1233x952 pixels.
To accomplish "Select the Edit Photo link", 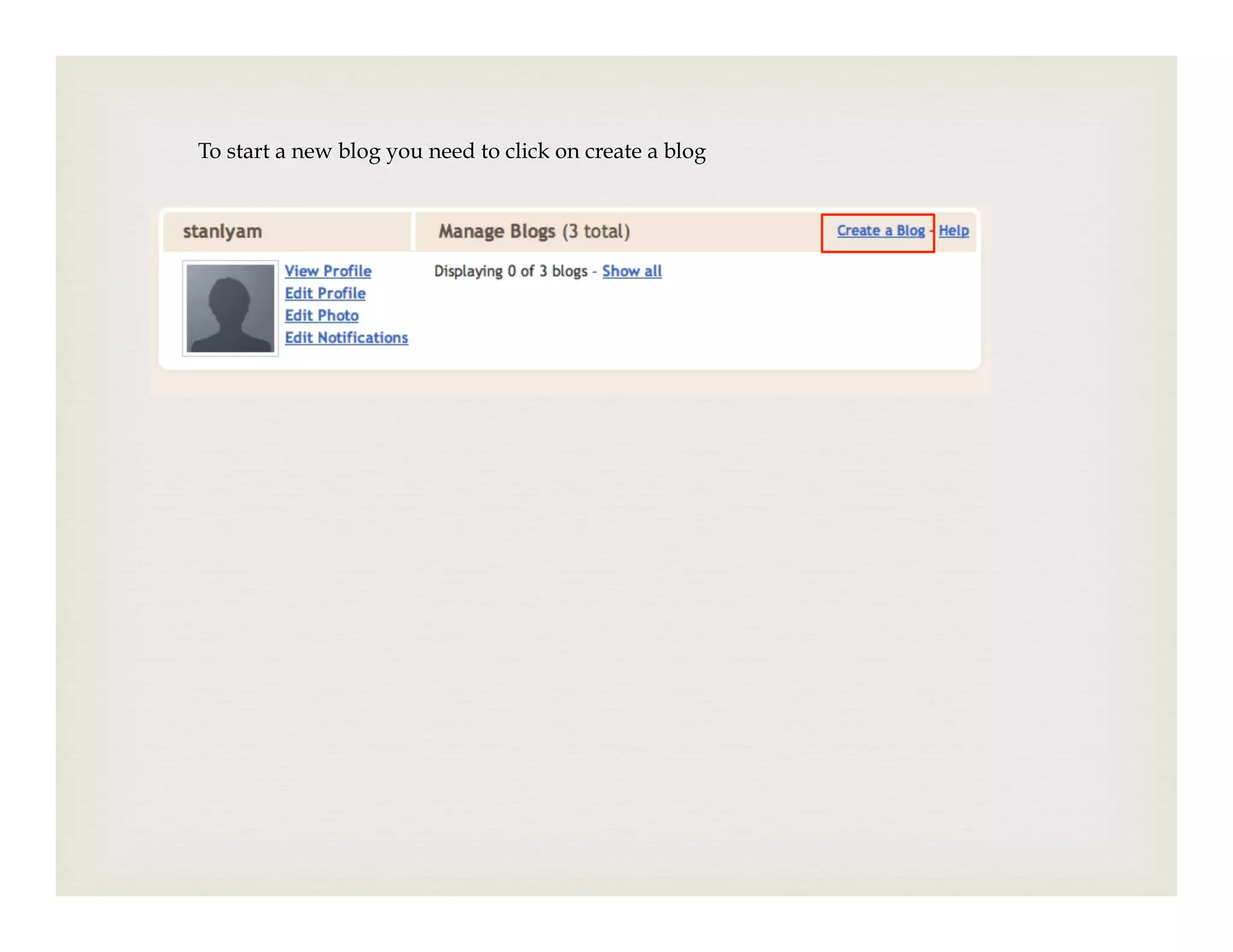I will (321, 316).
